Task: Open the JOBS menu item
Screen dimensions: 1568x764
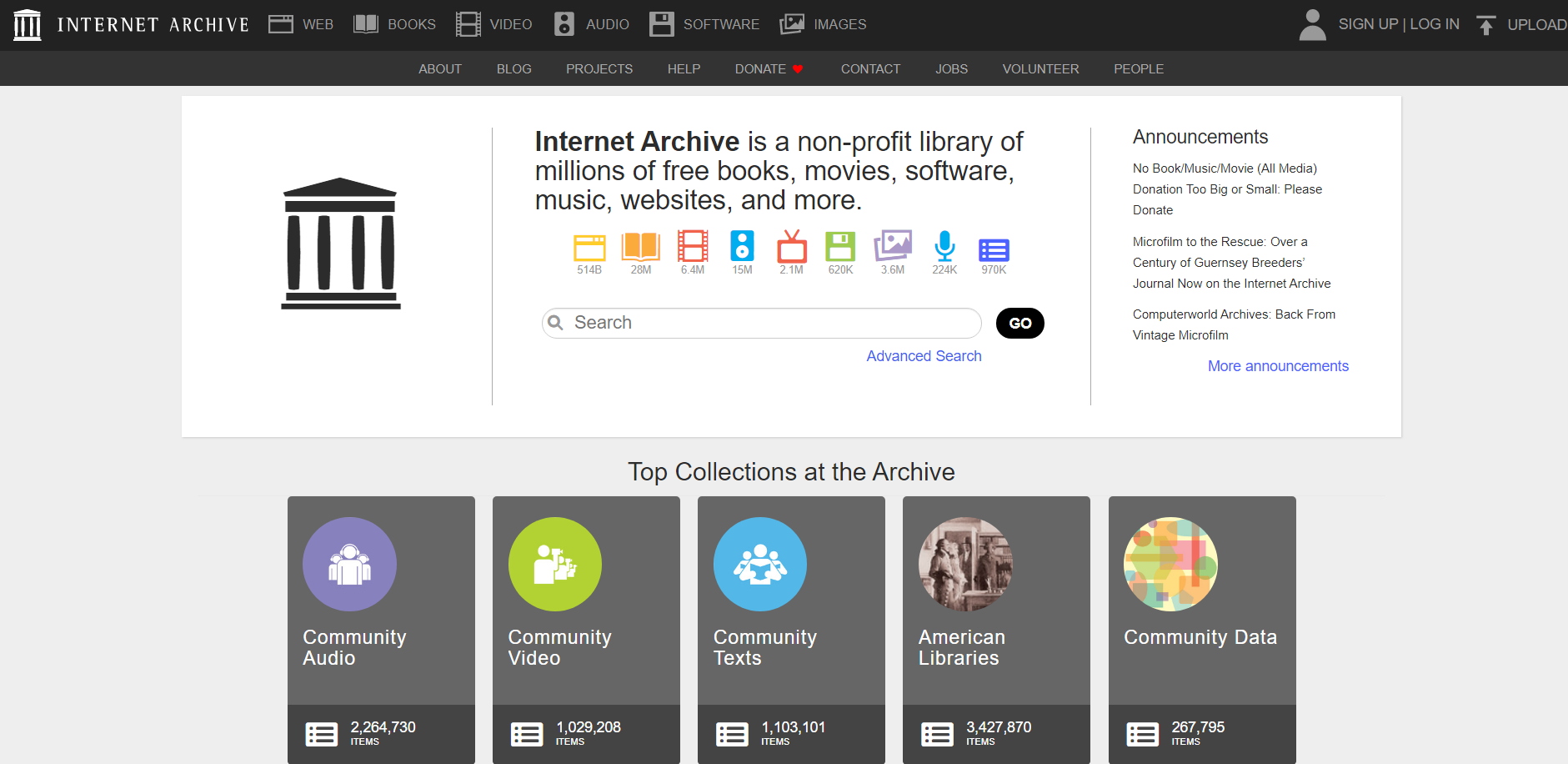Action: 952,68
